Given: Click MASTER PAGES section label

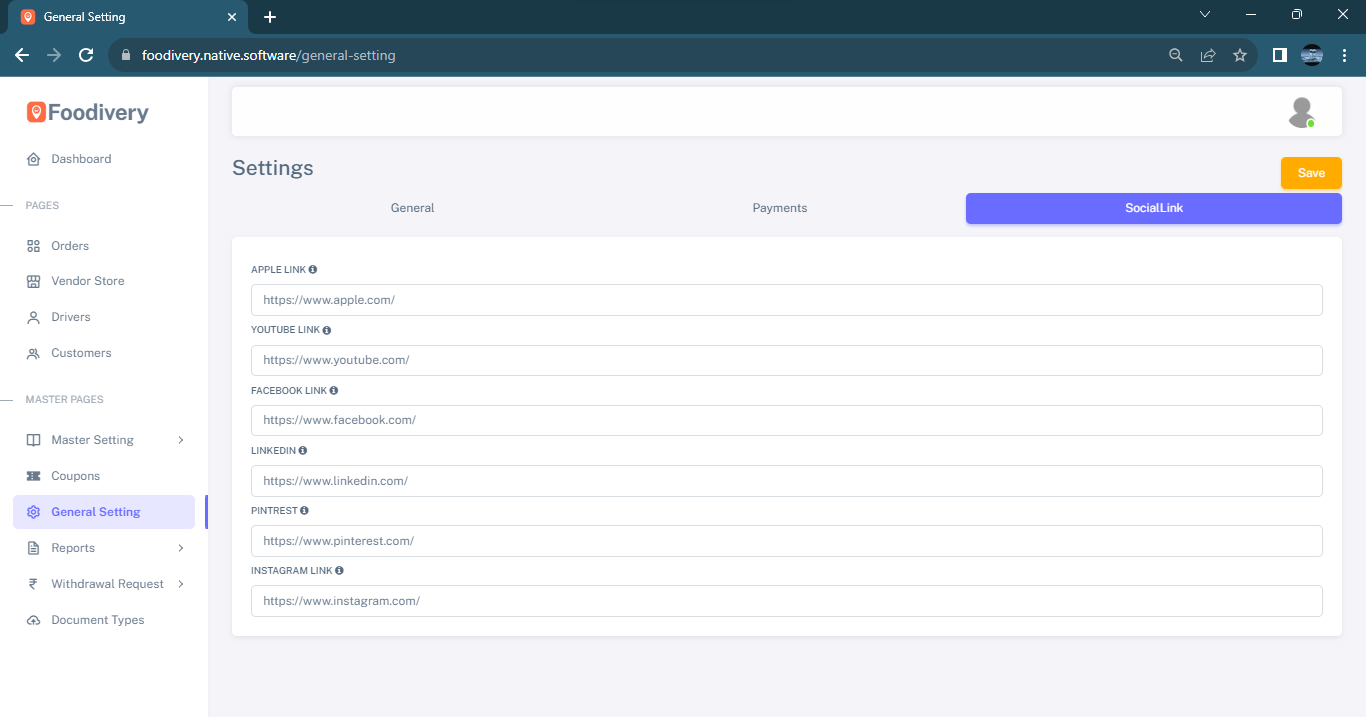Looking at the screenshot, I should click(x=65, y=400).
